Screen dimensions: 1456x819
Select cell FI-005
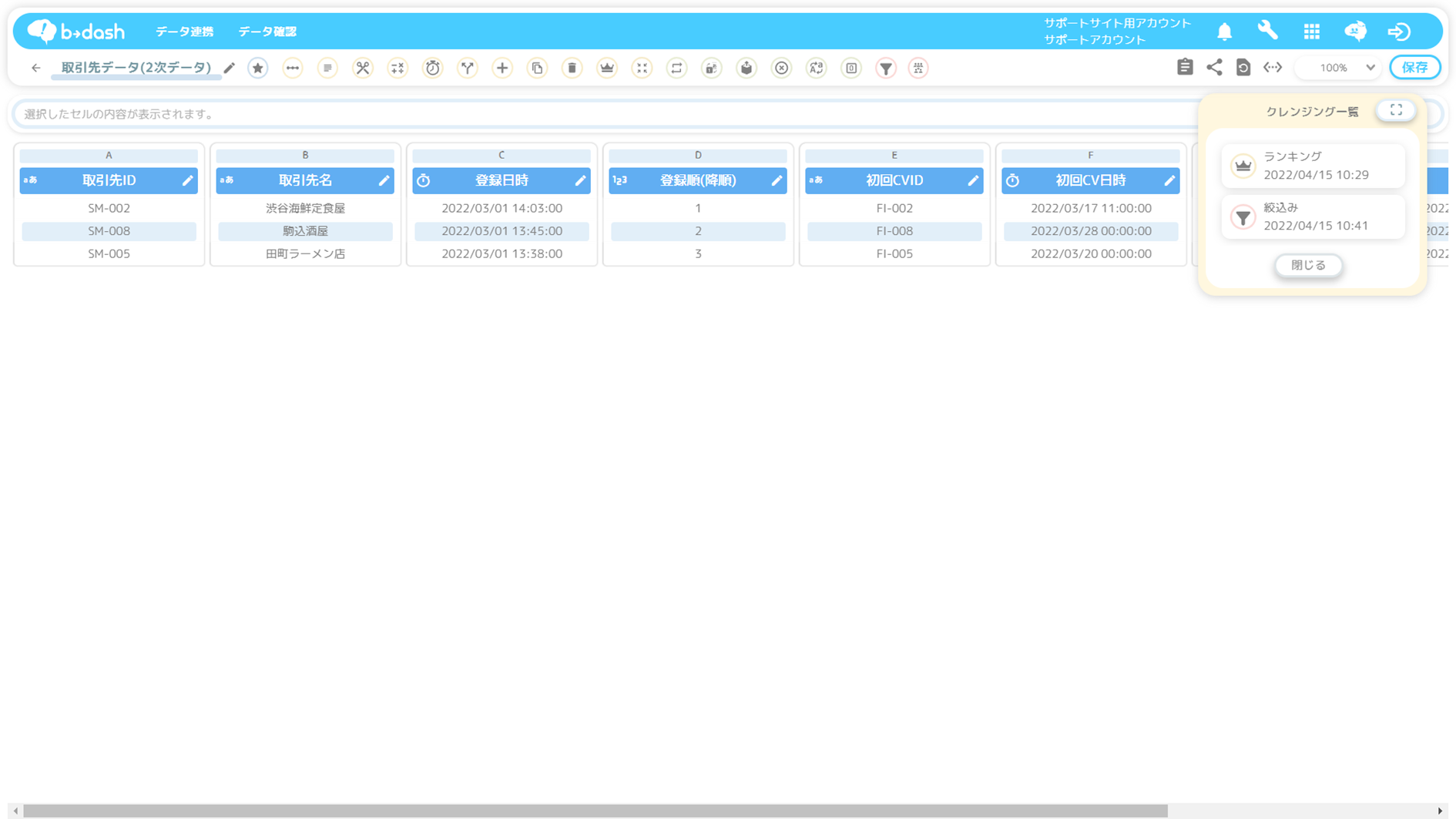pyautogui.click(x=894, y=253)
